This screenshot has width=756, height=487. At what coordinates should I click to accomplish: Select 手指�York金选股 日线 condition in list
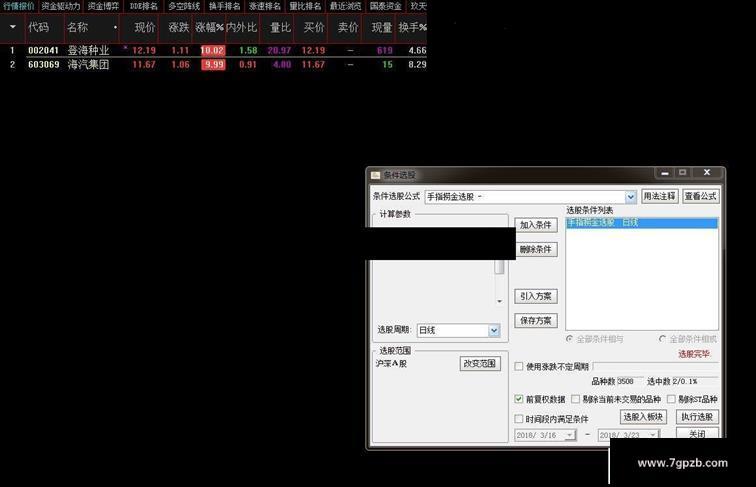(x=641, y=223)
